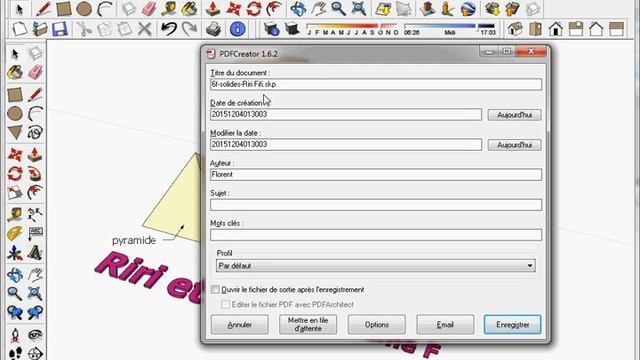Select the Position Camera tool
This screenshot has height=360, width=640.
pos(15,336)
